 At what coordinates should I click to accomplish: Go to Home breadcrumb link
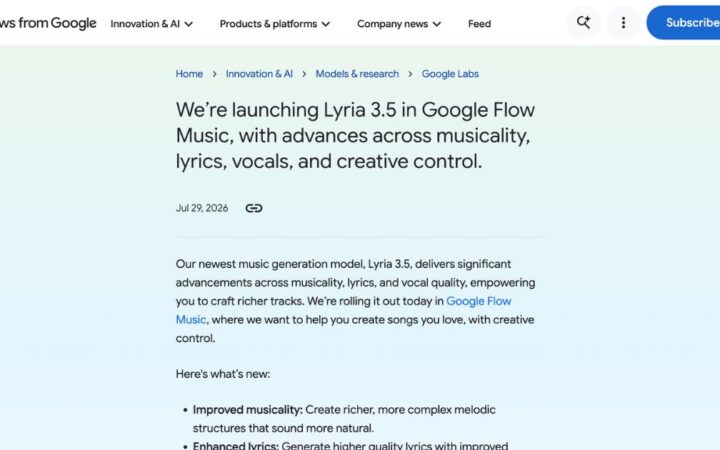pyautogui.click(x=189, y=74)
